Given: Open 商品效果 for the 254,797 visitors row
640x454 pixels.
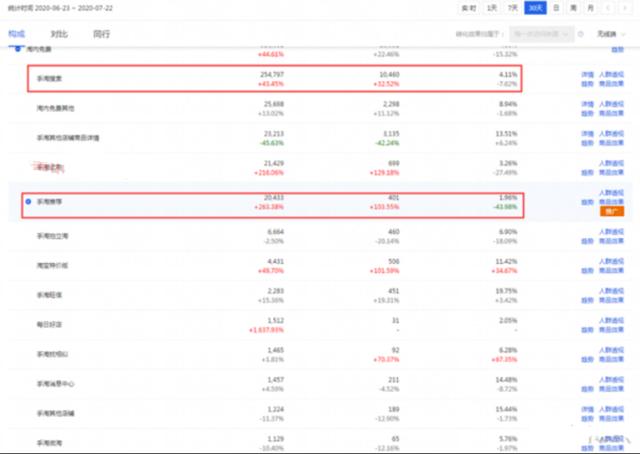Looking at the screenshot, I should click(x=611, y=84).
